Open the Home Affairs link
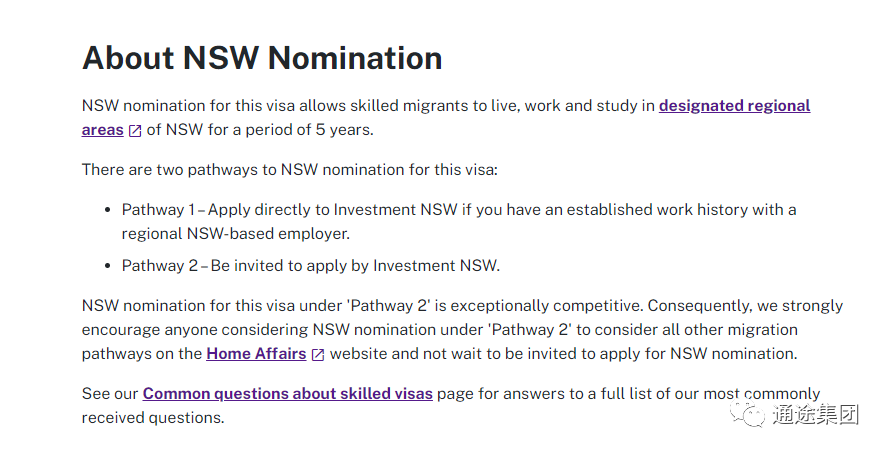The image size is (888, 453). [256, 354]
